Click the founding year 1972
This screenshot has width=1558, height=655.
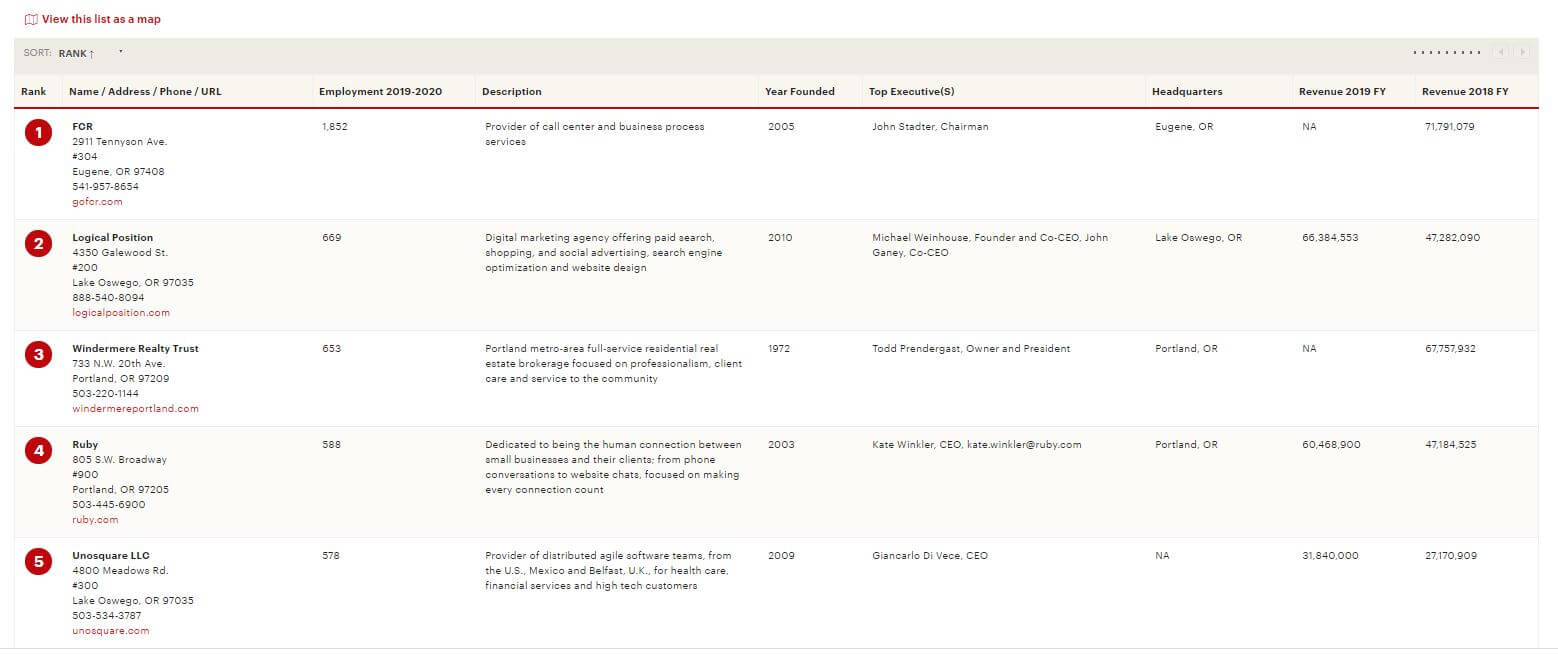tap(779, 349)
